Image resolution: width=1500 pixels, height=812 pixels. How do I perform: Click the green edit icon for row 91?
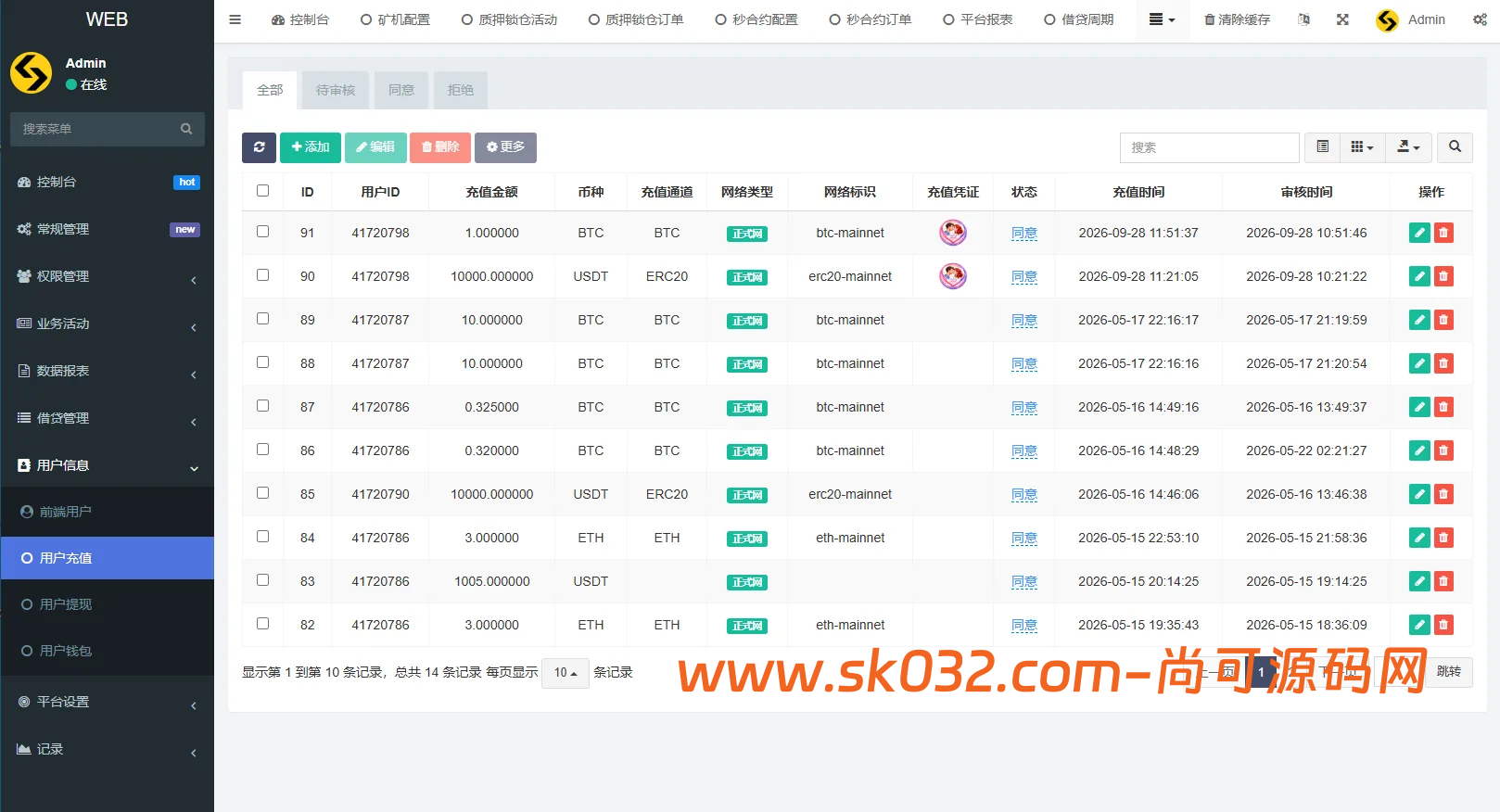(x=1419, y=233)
